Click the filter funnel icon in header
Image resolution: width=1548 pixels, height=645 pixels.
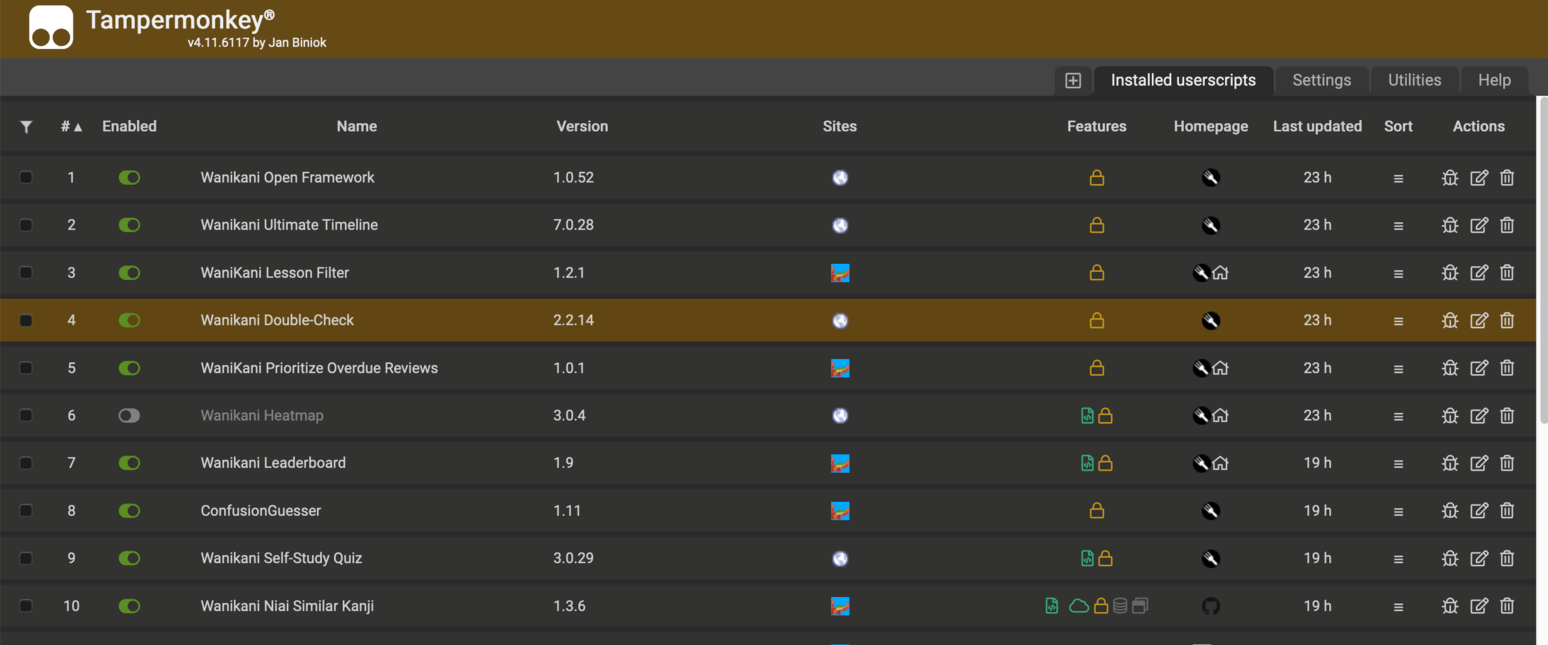point(26,126)
